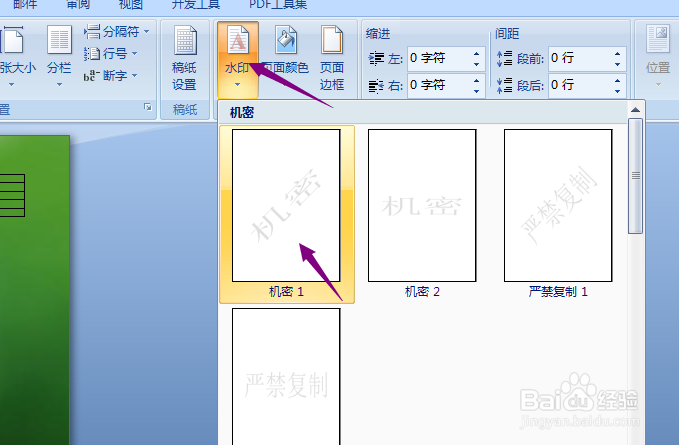Click the left indent icon beside 左
679x445 pixels.
(x=376, y=58)
